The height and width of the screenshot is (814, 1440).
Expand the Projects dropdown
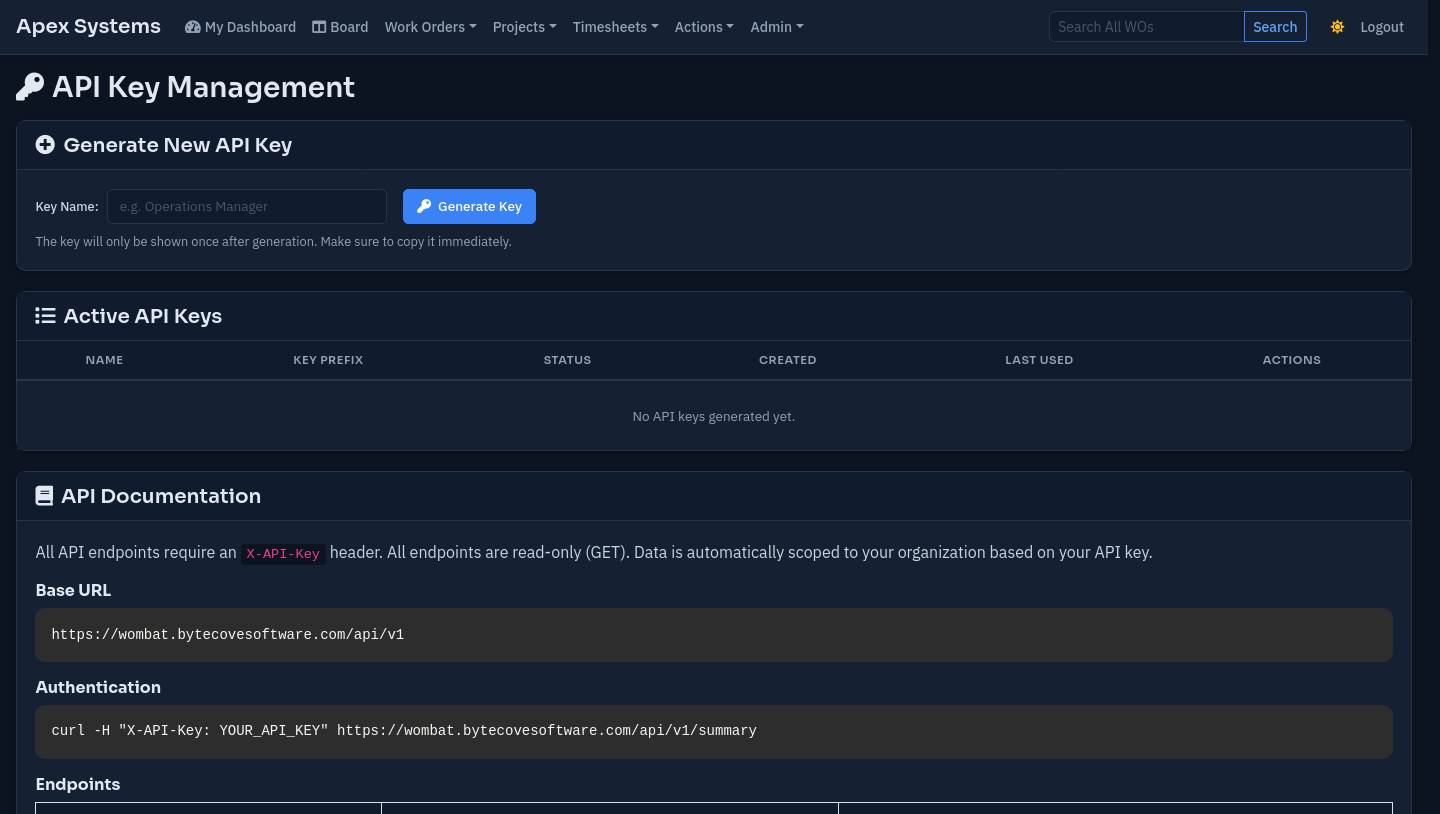point(524,27)
